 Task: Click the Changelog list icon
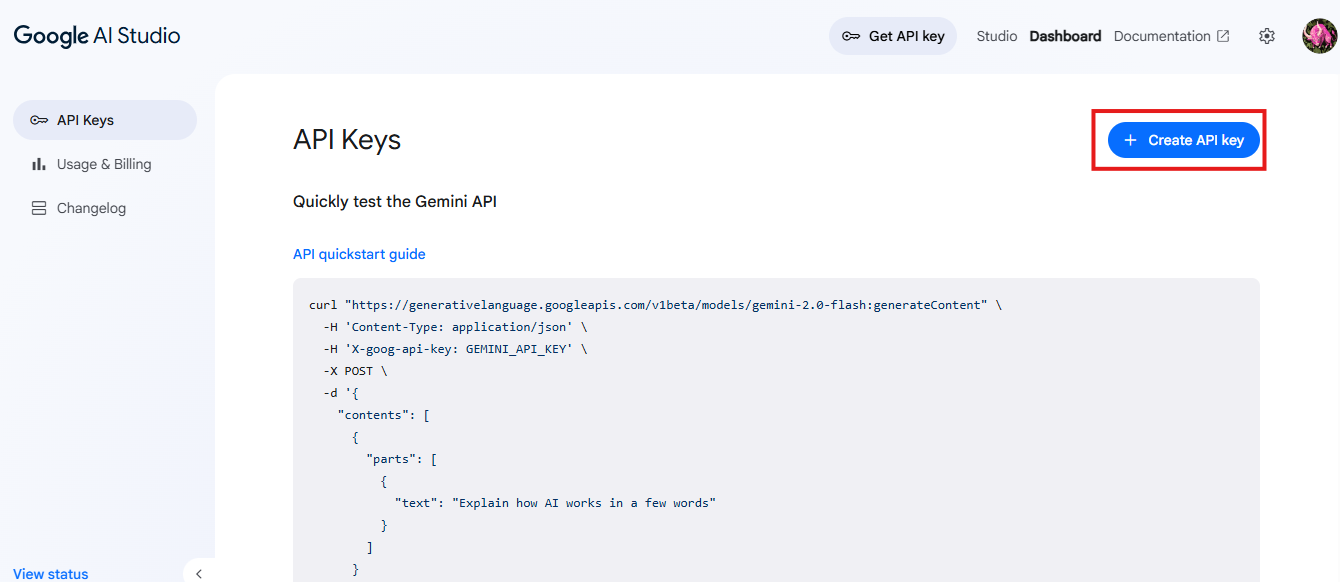point(39,208)
